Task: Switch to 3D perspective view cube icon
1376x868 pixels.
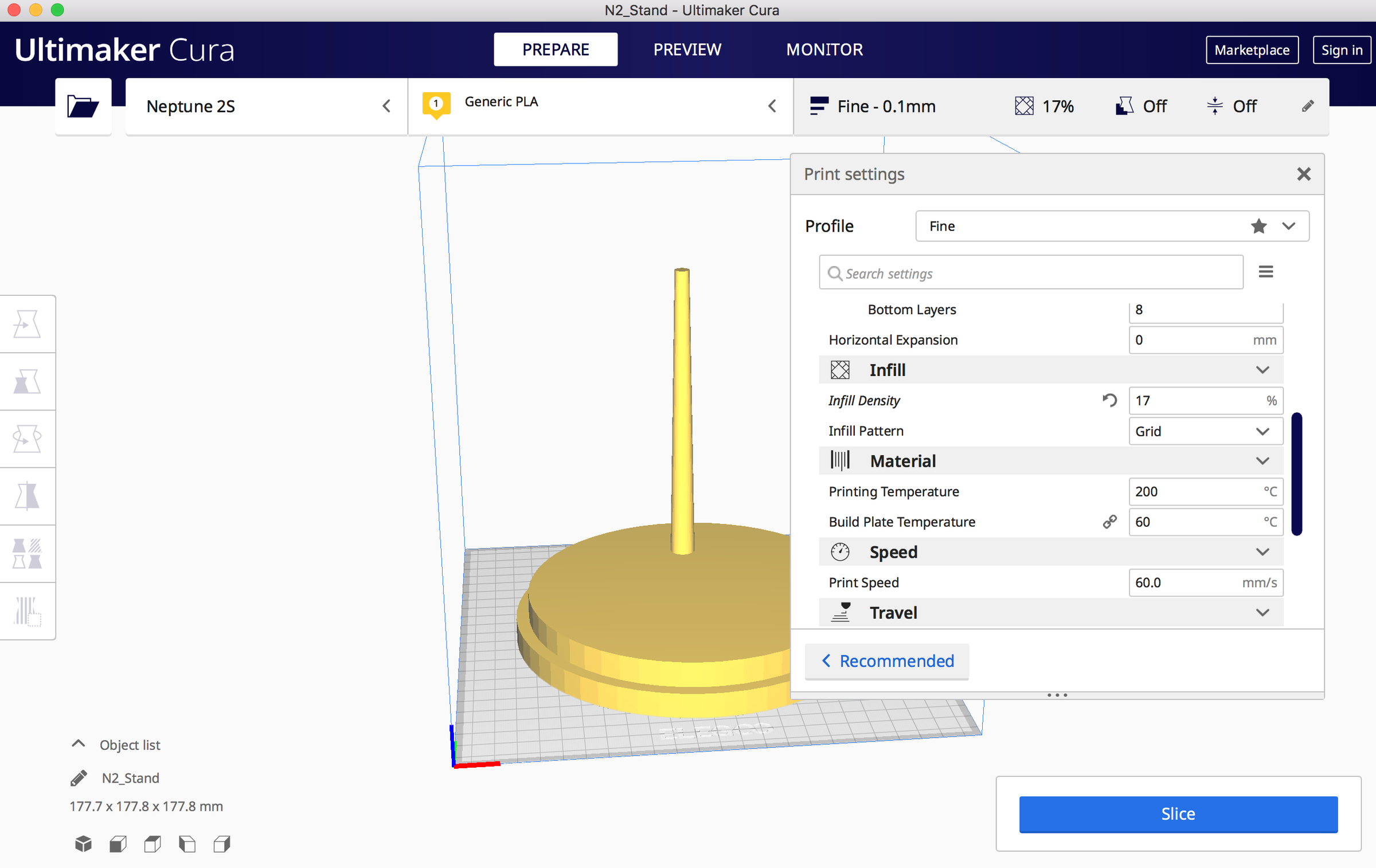Action: coord(83,844)
